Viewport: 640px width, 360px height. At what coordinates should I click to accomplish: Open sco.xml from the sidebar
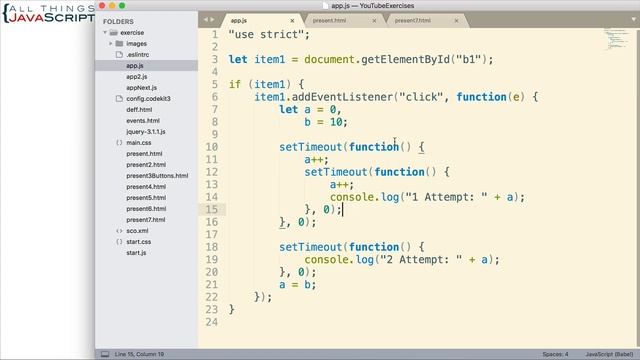[x=137, y=231]
